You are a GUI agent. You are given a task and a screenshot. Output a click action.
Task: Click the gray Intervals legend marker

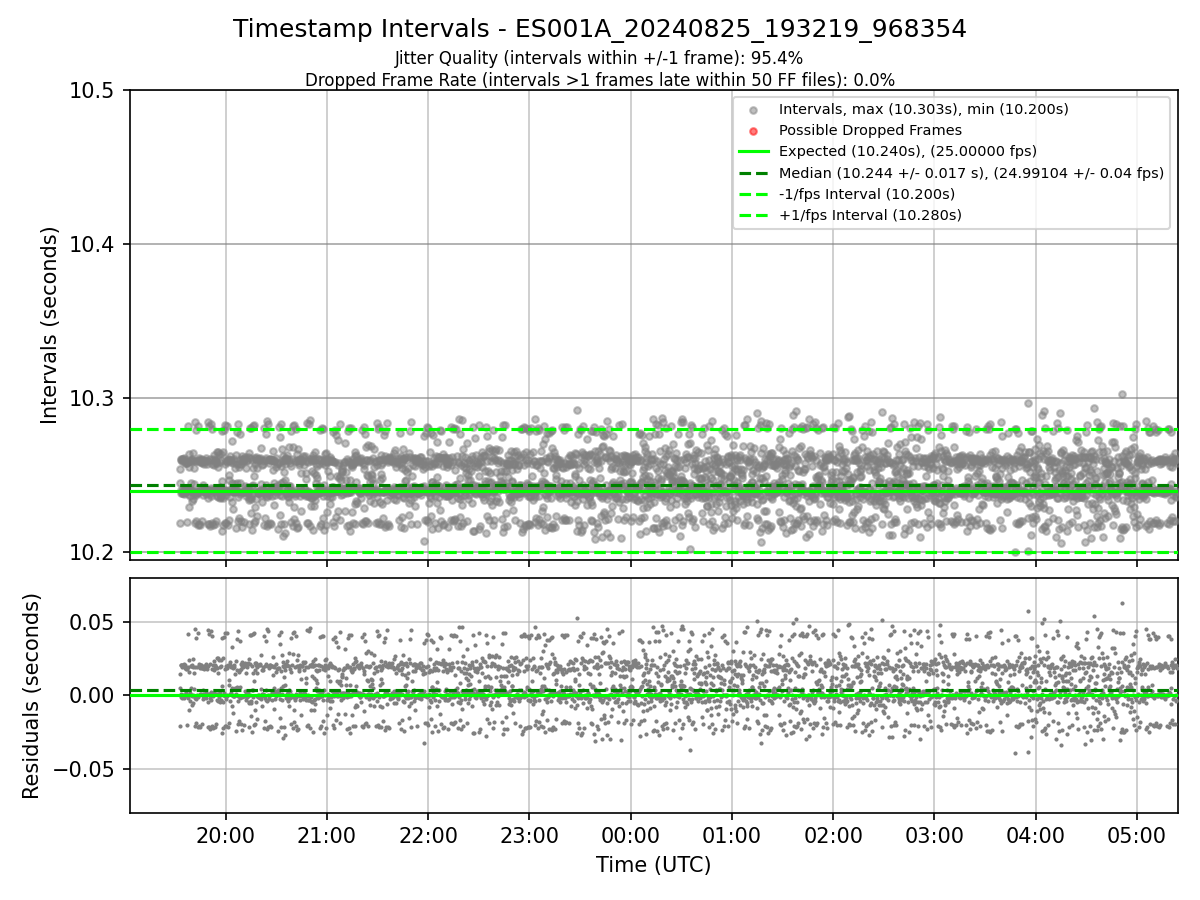coord(754,110)
